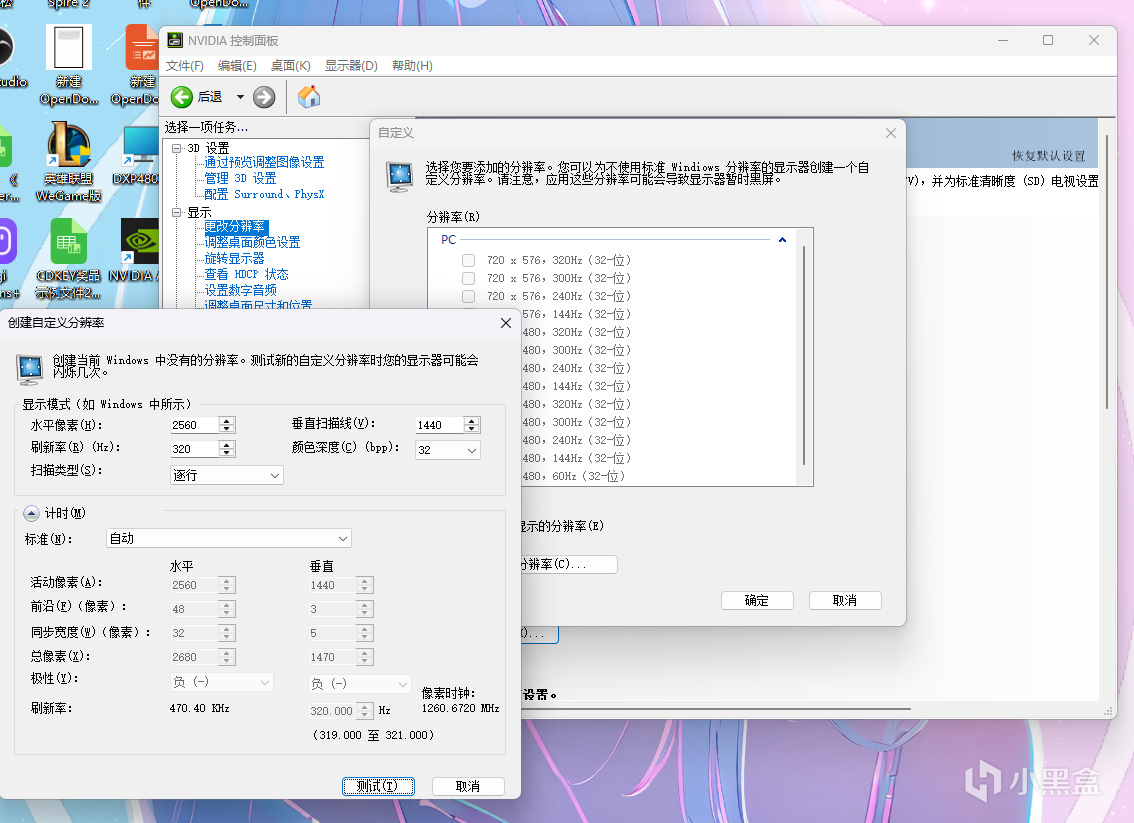Click the NVIDIA panel right scrollbar
Image resolution: width=1134 pixels, height=823 pixels.
pos(1107,271)
